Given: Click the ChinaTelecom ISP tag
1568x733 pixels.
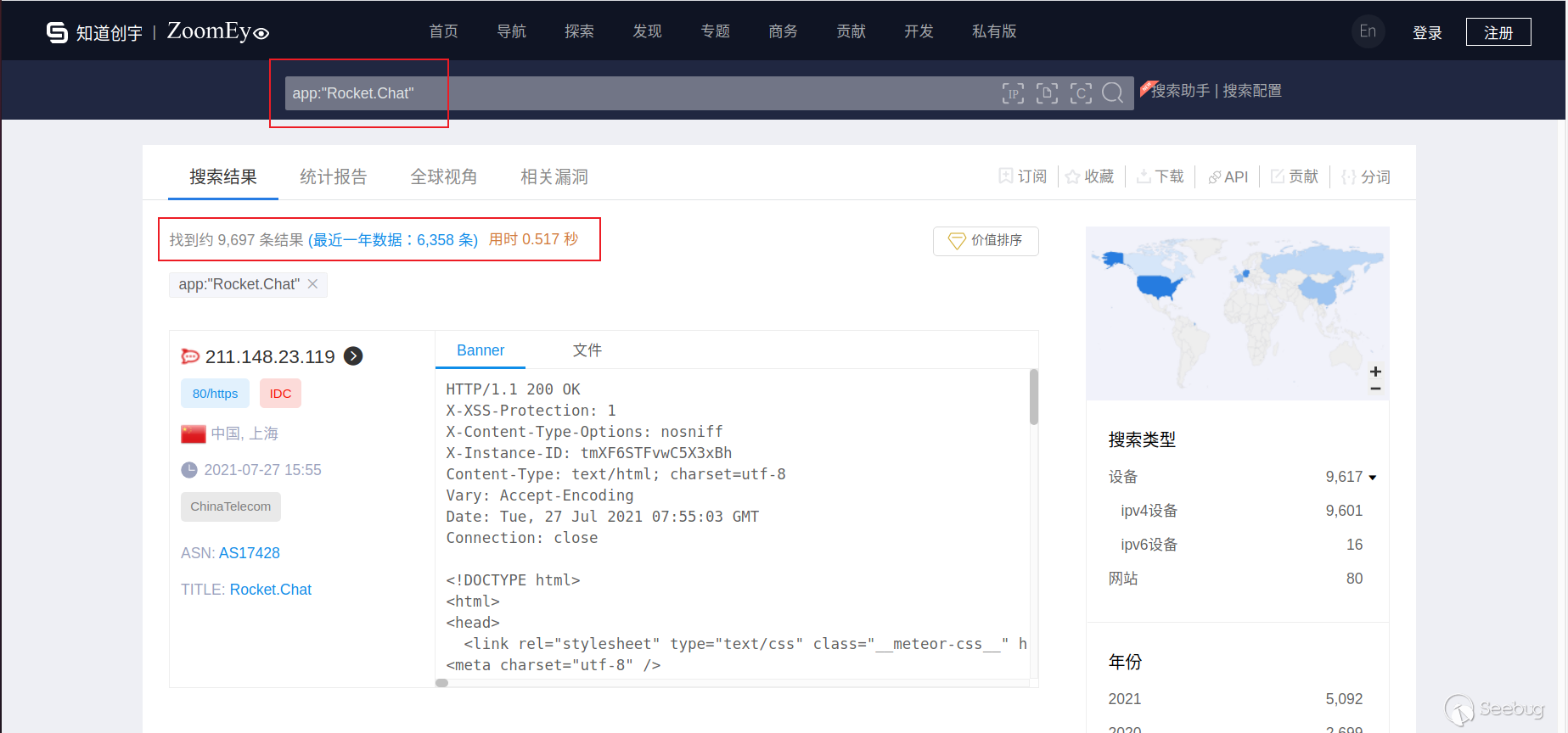Looking at the screenshot, I should [230, 506].
